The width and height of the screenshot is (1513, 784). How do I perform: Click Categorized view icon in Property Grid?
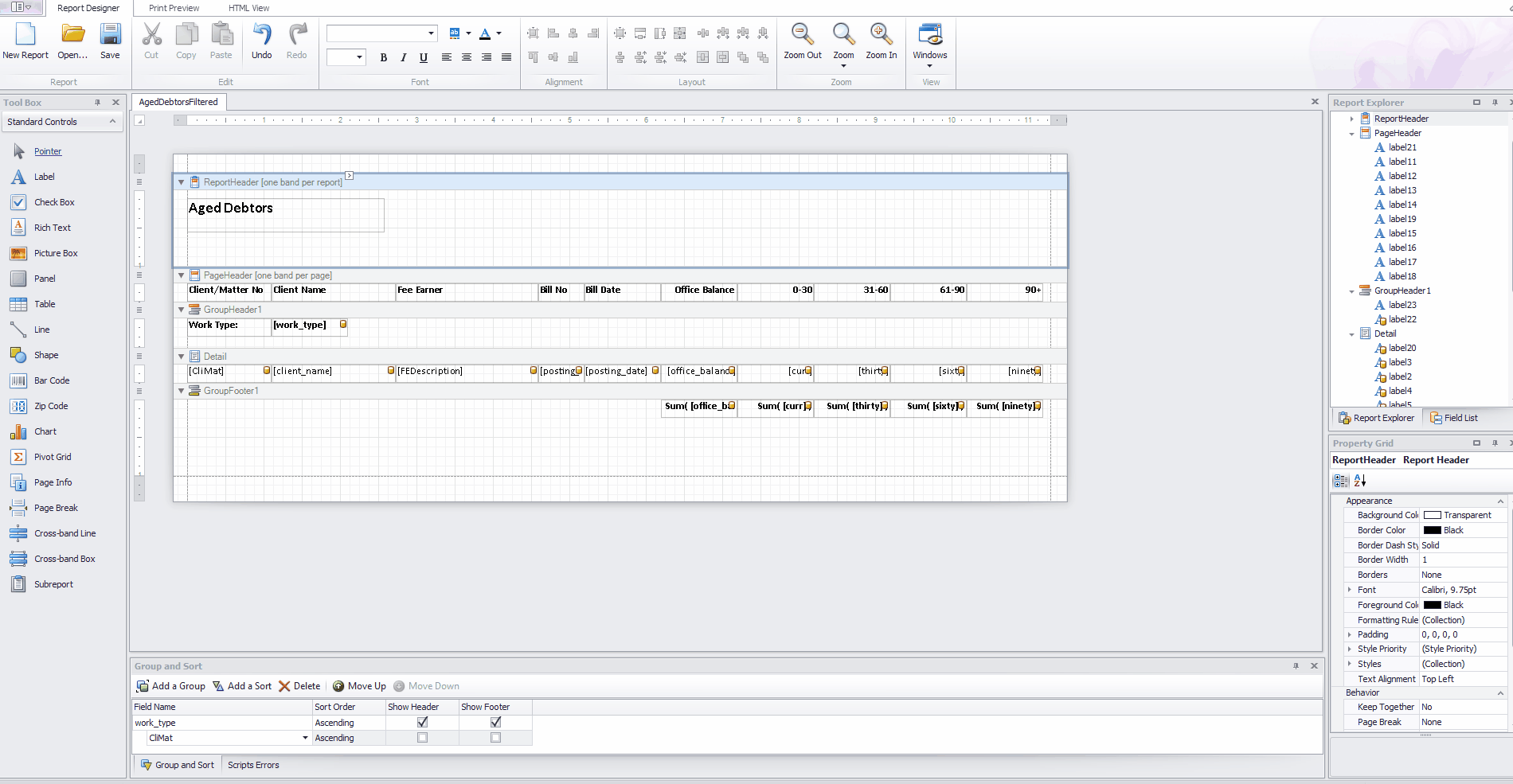point(1341,481)
